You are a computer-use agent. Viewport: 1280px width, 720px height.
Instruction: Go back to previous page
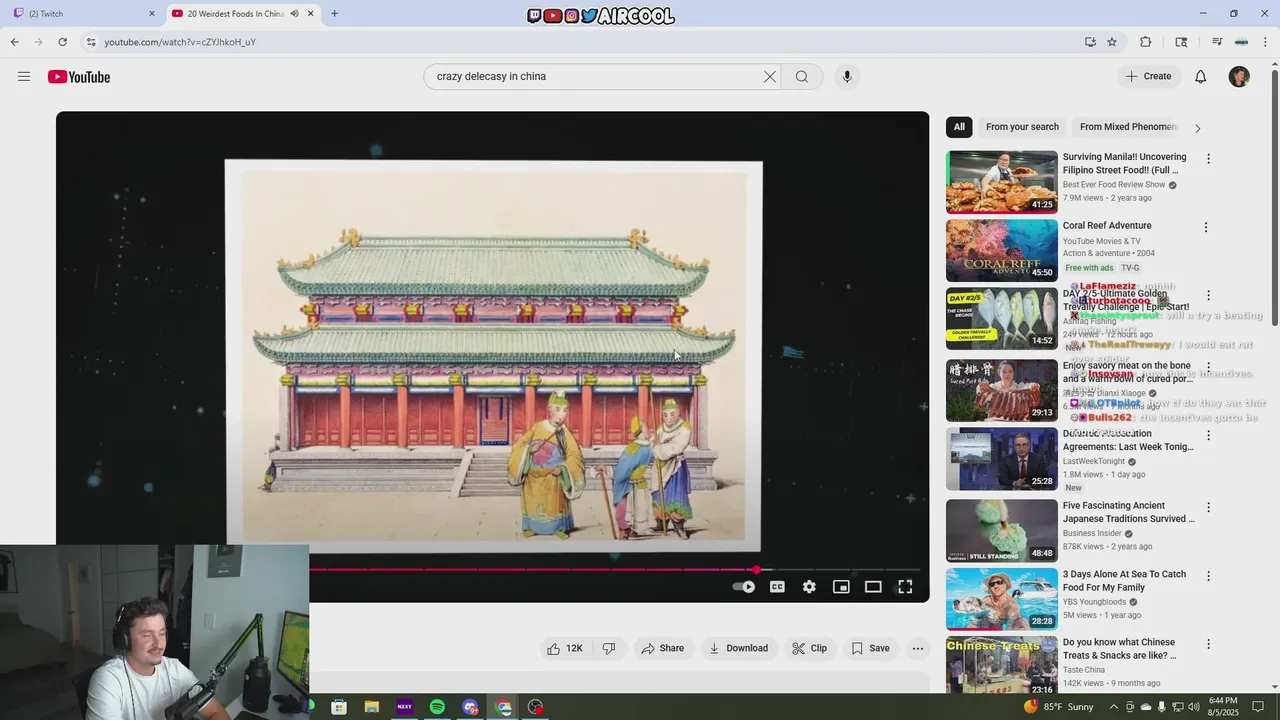(14, 42)
